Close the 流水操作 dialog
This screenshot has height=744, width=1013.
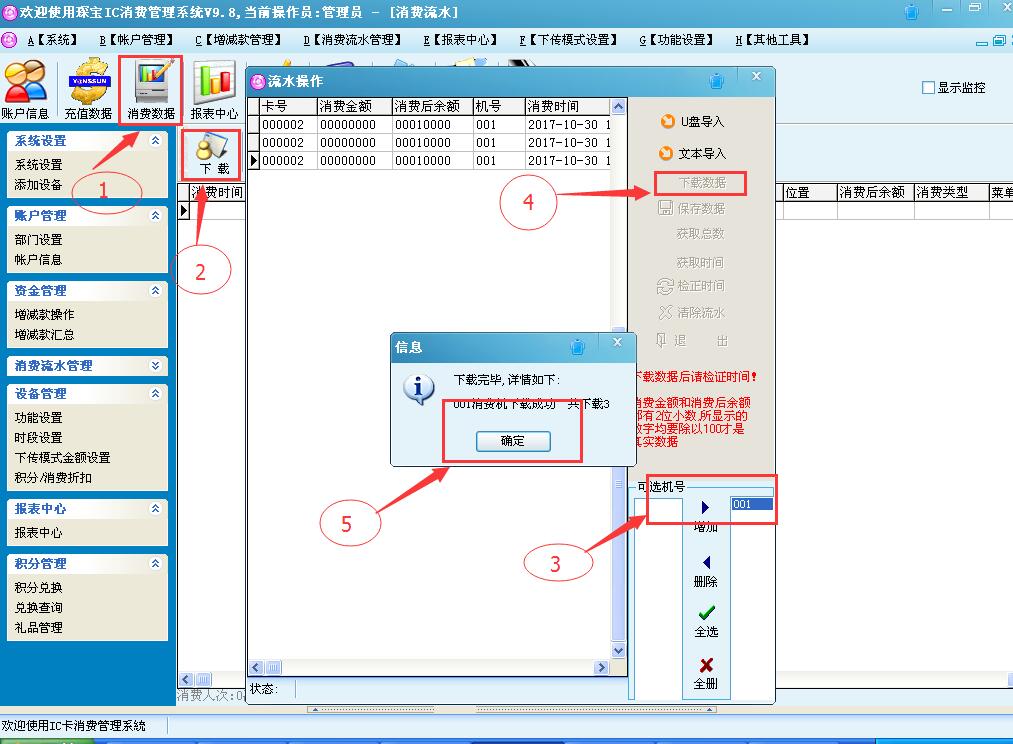click(757, 76)
